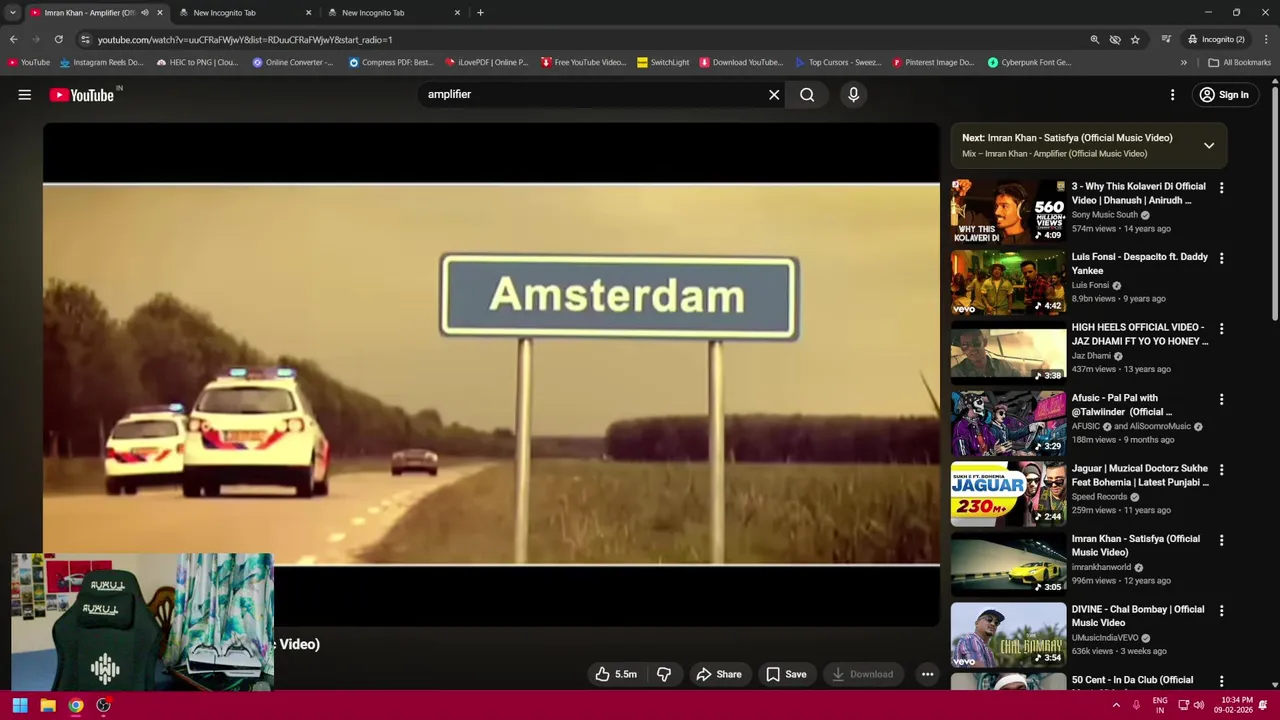Open the YouTube bookmark
The image size is (1280, 720).
tap(28, 62)
